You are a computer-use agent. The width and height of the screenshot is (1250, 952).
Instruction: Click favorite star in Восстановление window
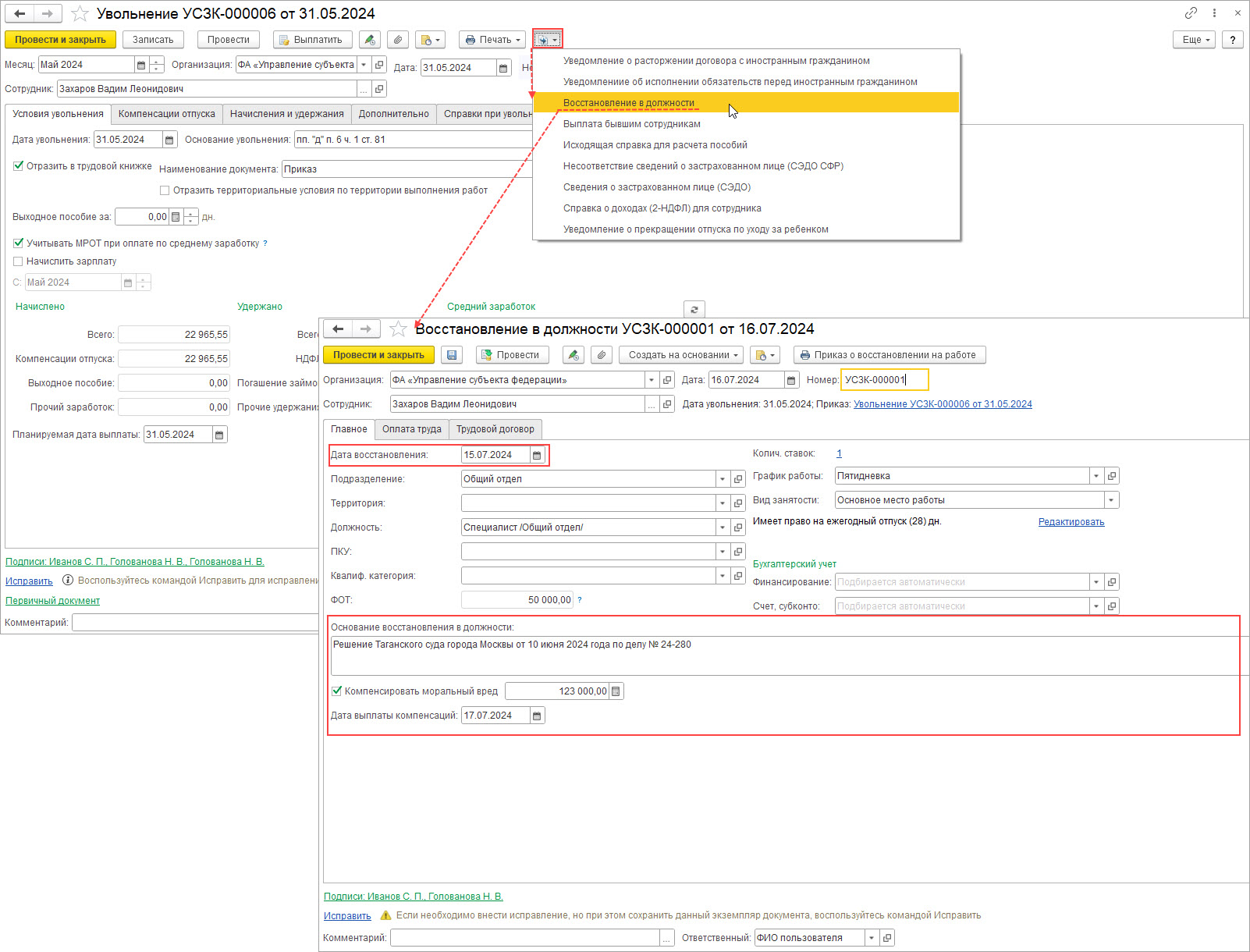[x=398, y=329]
